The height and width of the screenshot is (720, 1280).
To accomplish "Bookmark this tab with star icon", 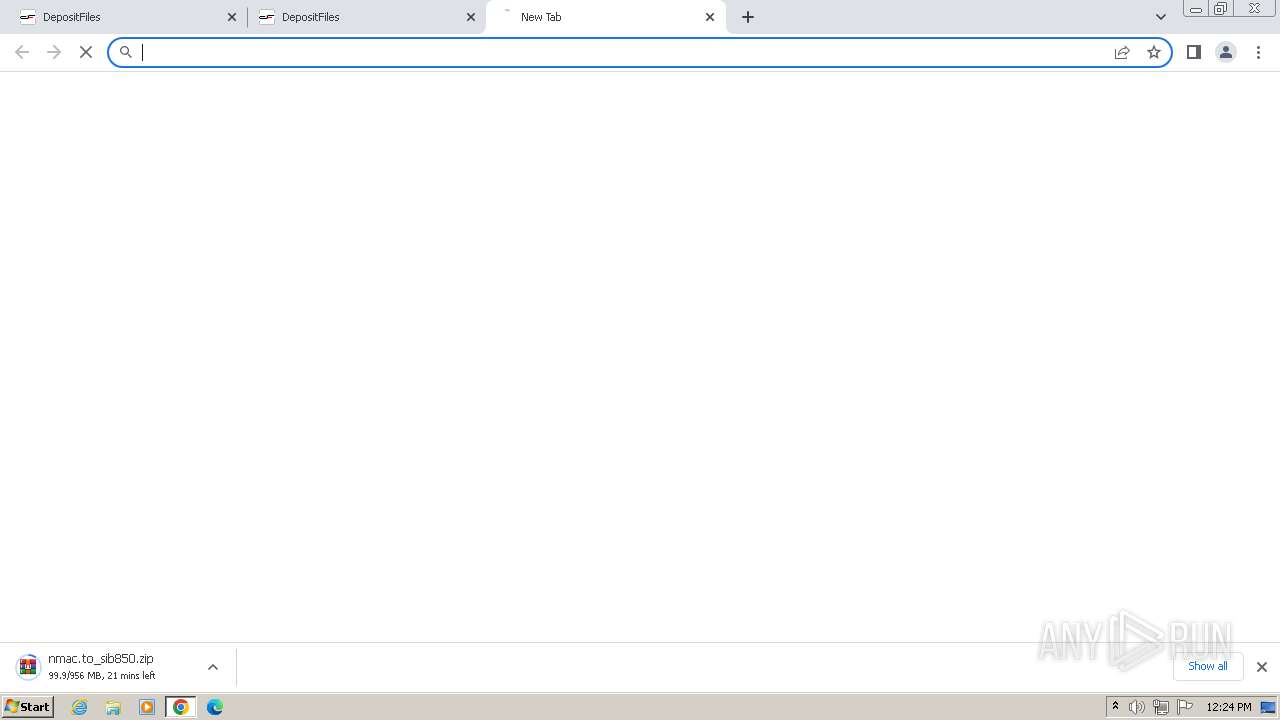I will (1154, 52).
